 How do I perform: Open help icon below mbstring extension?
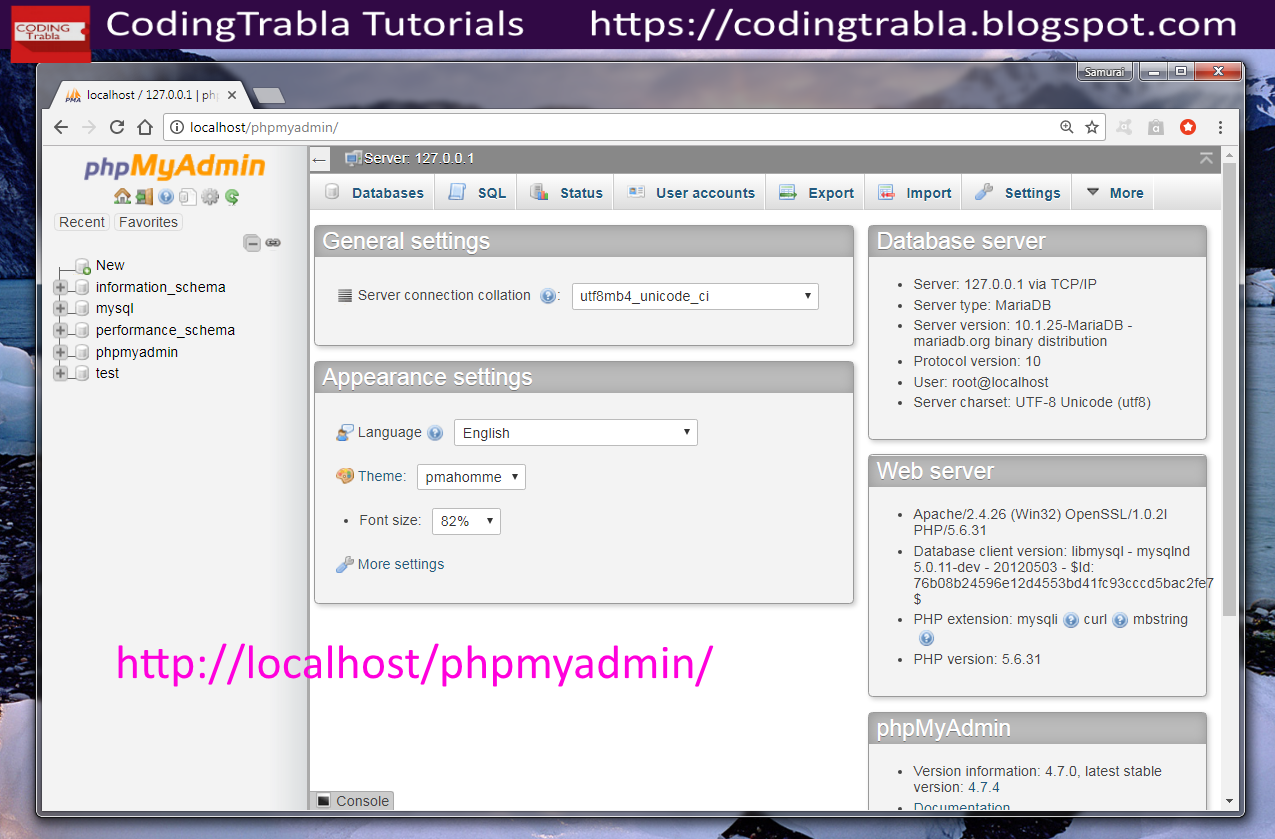pos(926,639)
